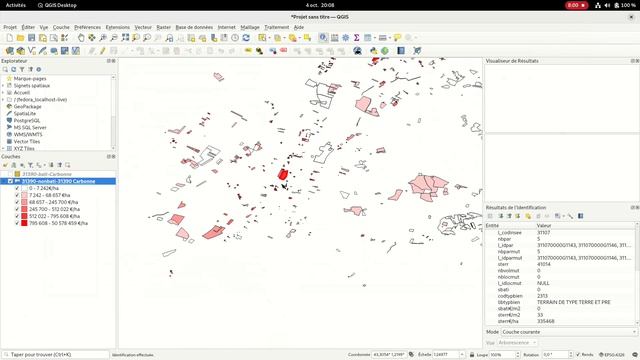Expand the XYZ Tiles tree item
640x360 pixels.
(3, 148)
